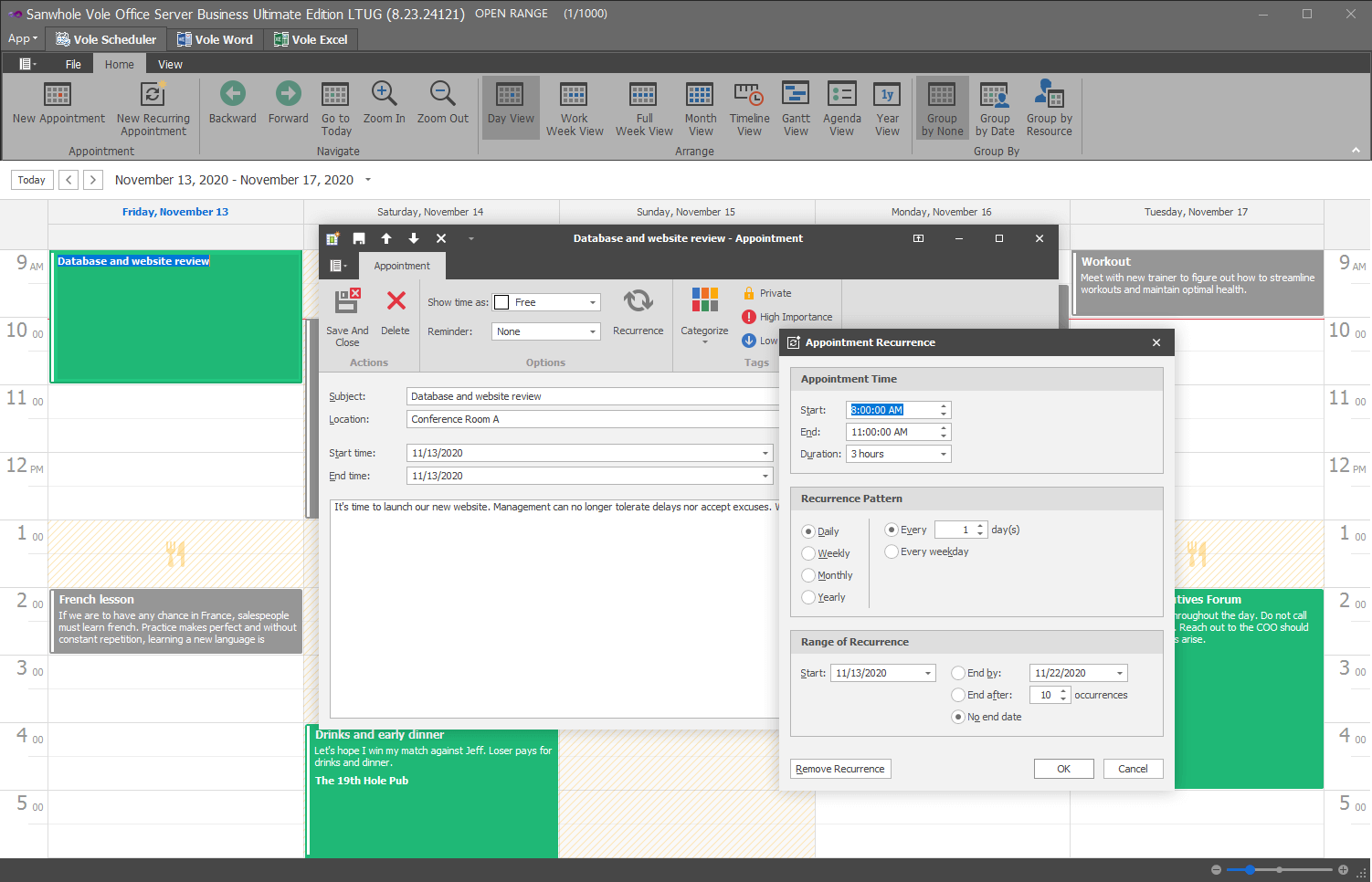Click the Save And Close icon
Viewport: 1372px width, 882px height.
point(347,301)
